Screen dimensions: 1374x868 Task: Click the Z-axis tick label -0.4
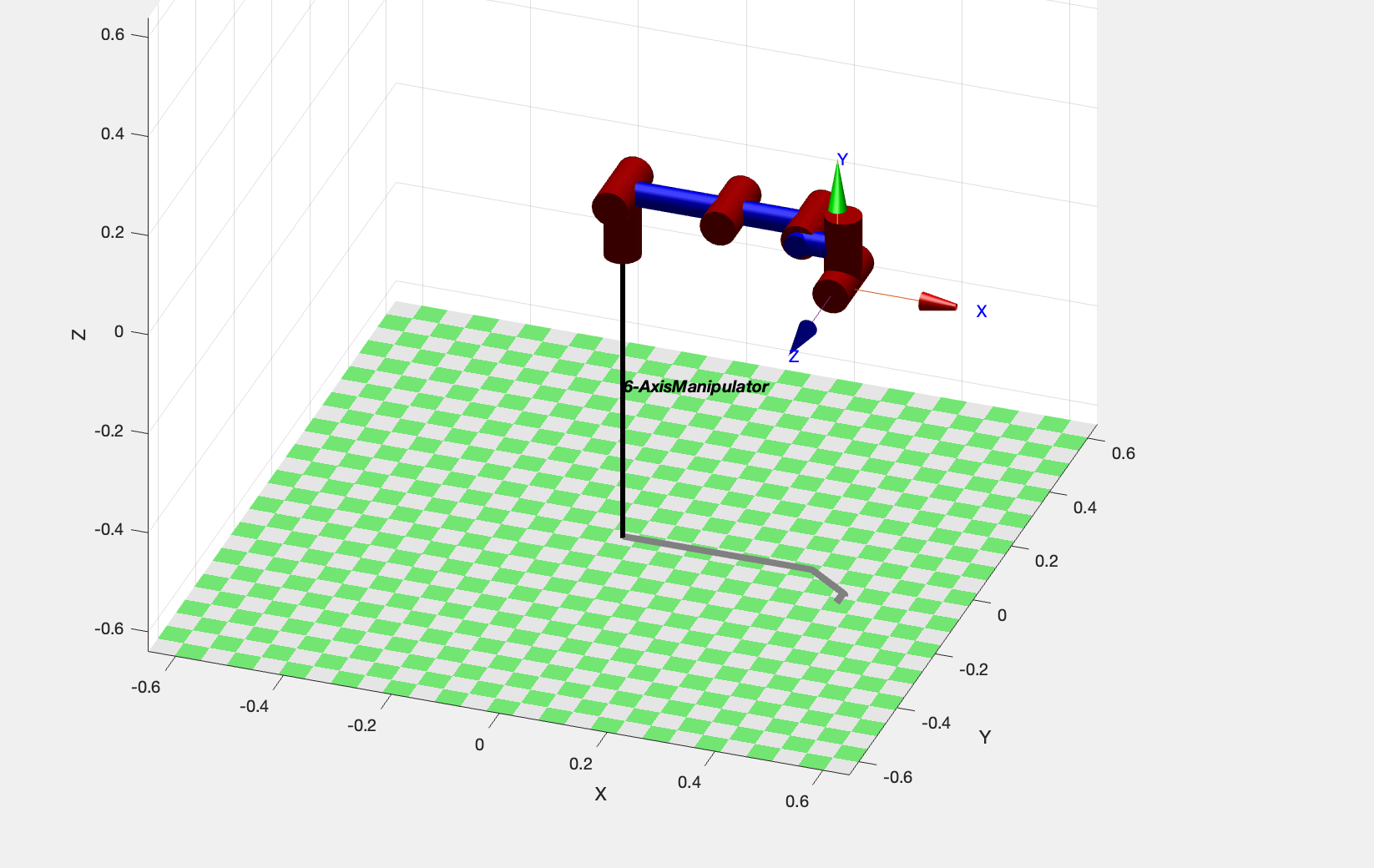(x=109, y=530)
